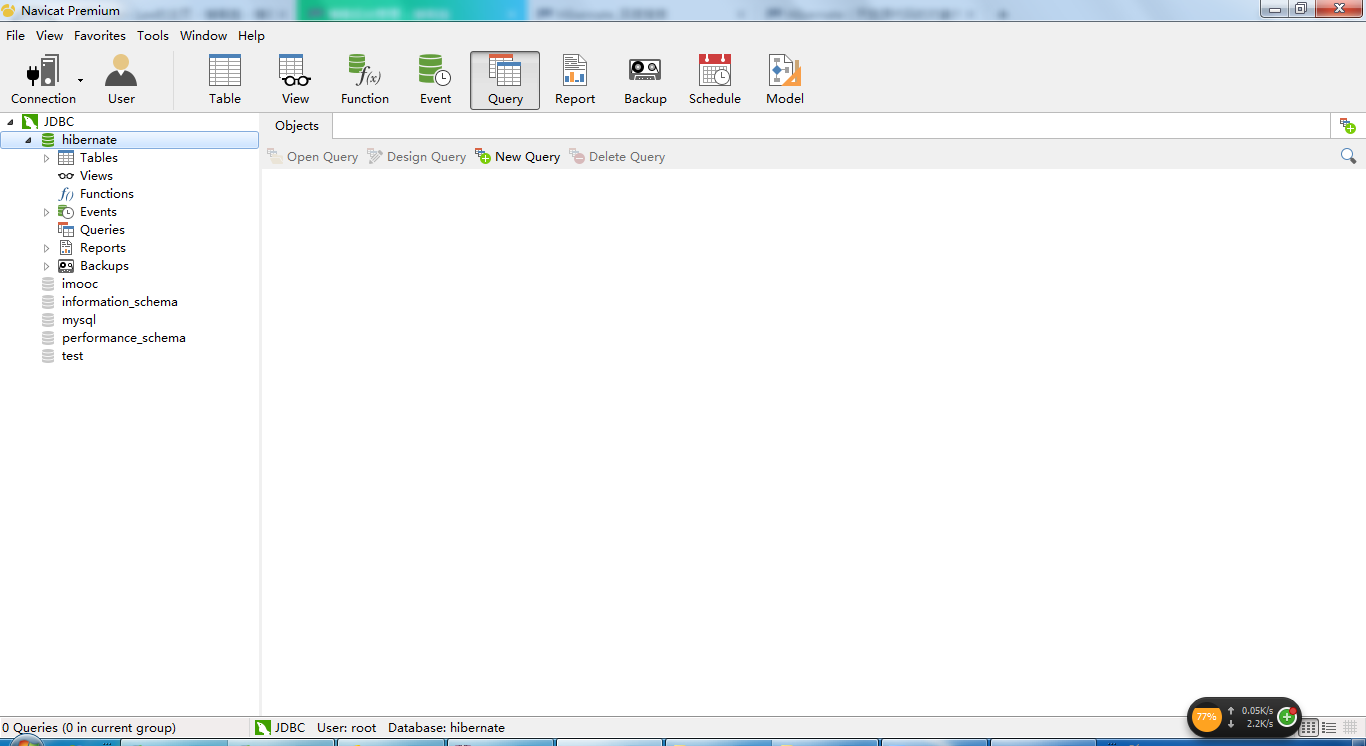Viewport: 1366px width, 746px height.
Task: Open the Report toolbar button
Action: point(575,80)
